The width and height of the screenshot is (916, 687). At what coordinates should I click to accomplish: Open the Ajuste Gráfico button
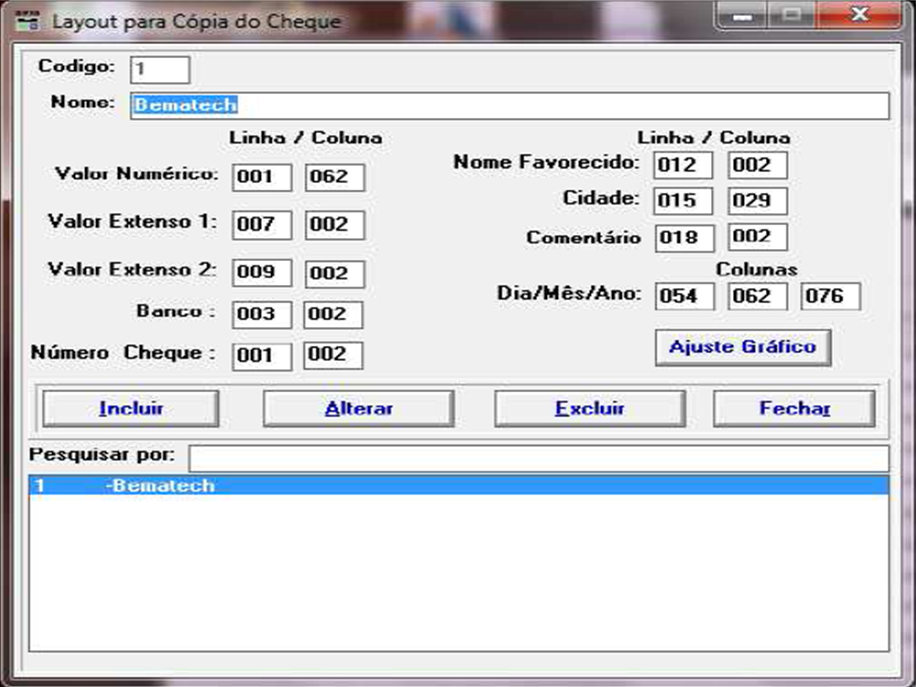(x=743, y=348)
